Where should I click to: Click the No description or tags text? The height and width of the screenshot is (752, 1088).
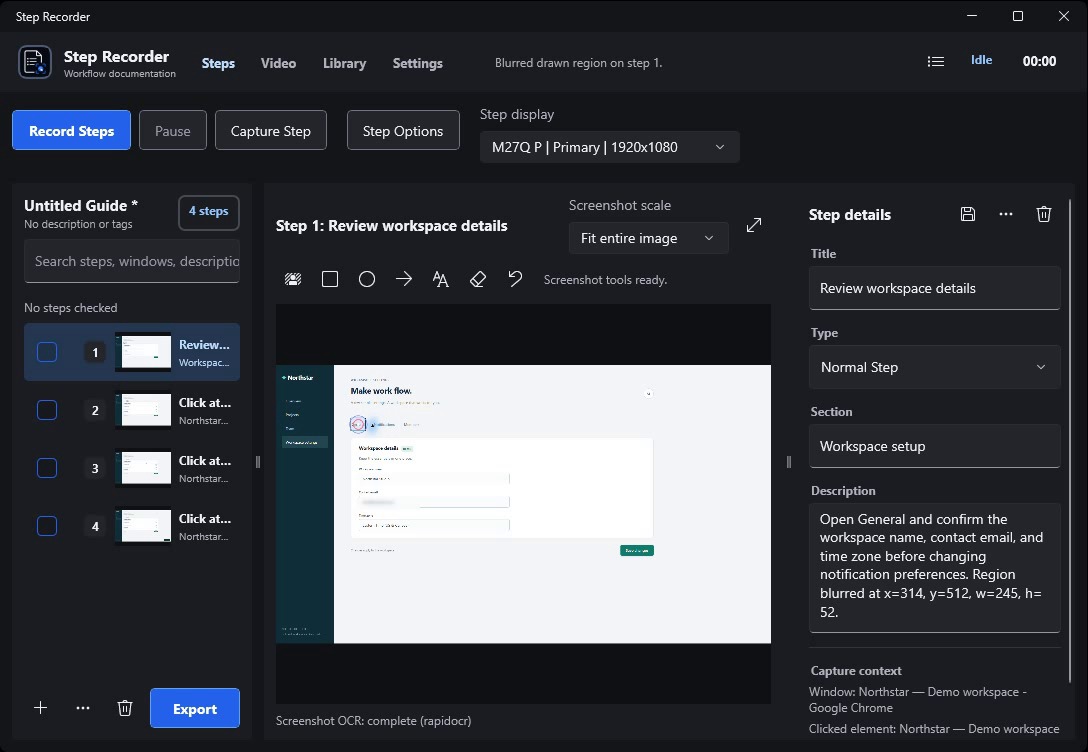coord(78,224)
